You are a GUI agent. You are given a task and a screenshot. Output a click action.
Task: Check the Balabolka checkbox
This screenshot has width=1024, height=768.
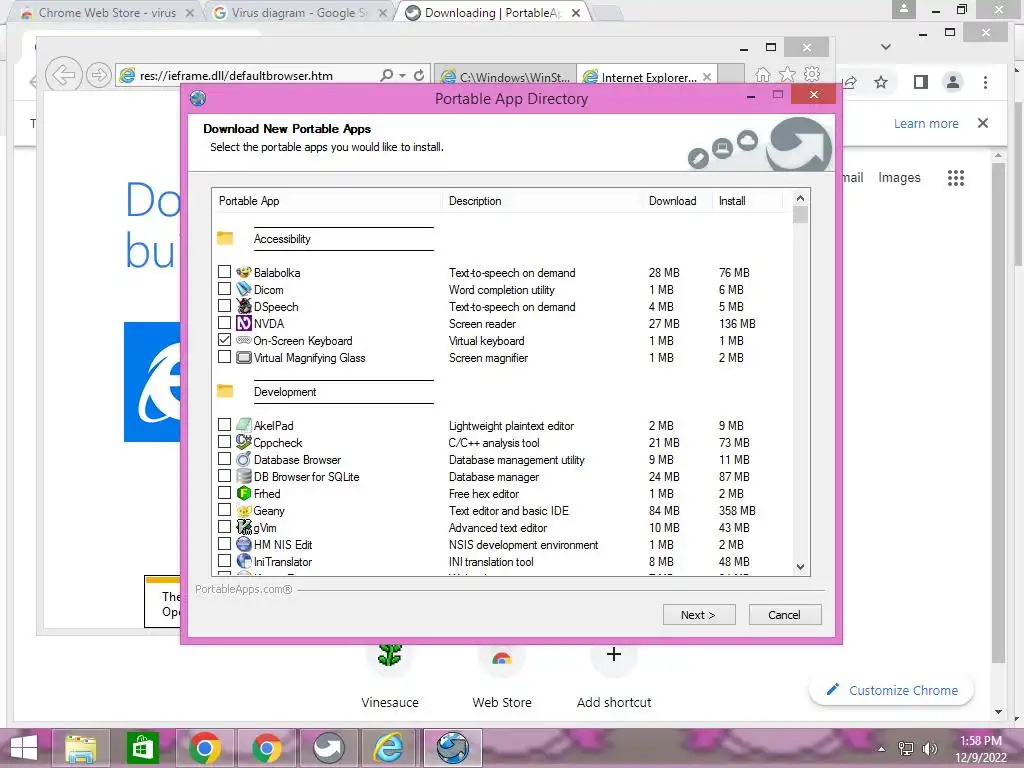tap(224, 271)
